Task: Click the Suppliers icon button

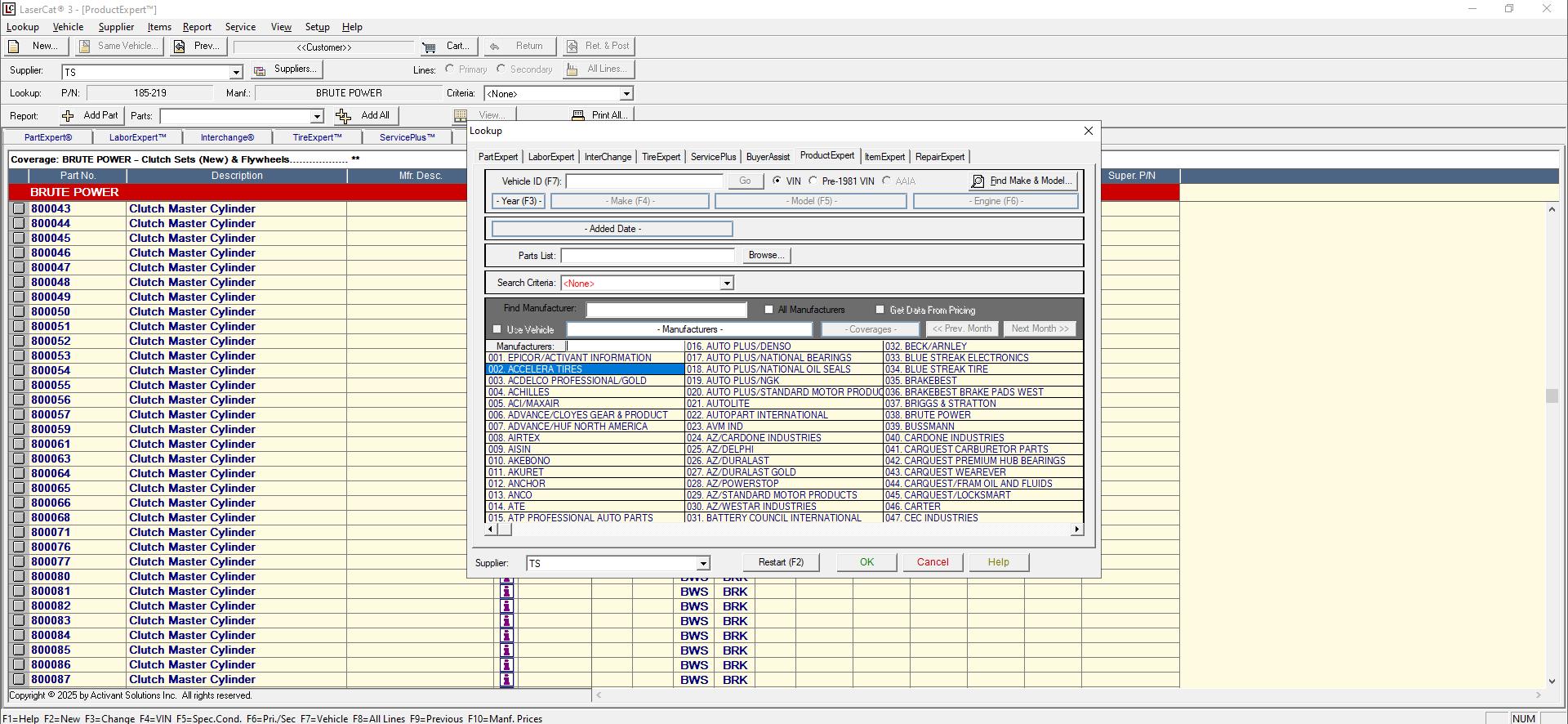Action: 260,71
